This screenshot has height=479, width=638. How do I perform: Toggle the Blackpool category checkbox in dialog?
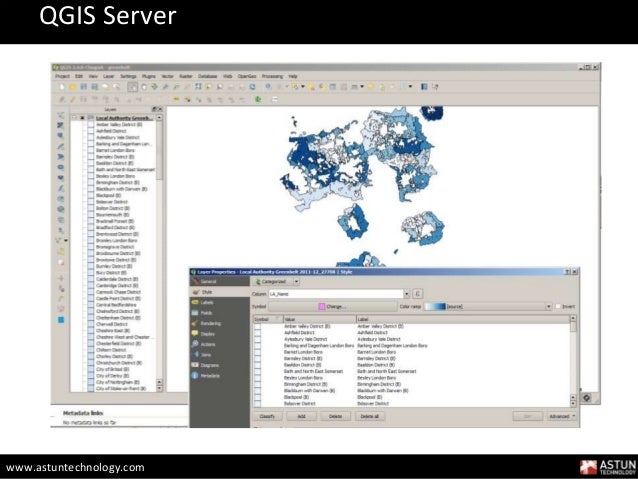tap(258, 397)
